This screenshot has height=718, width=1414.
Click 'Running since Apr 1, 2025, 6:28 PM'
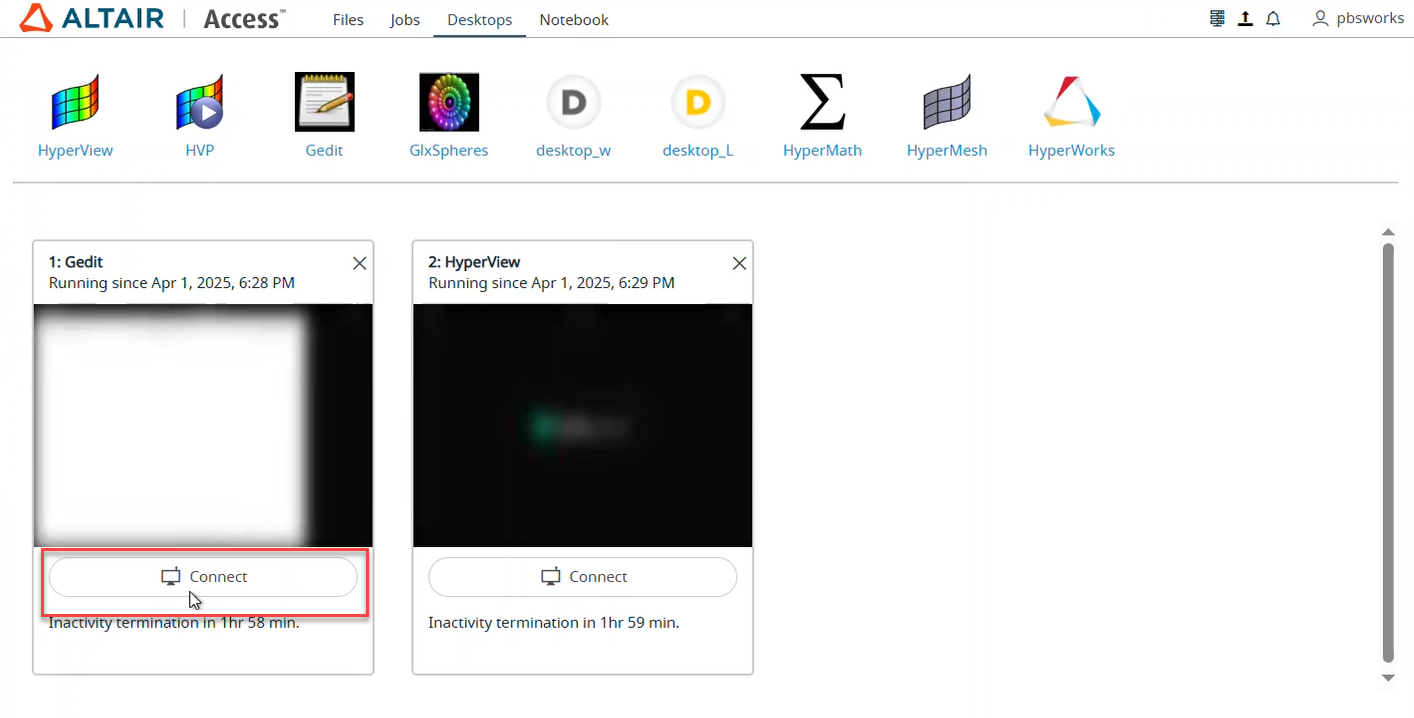[x=172, y=283]
